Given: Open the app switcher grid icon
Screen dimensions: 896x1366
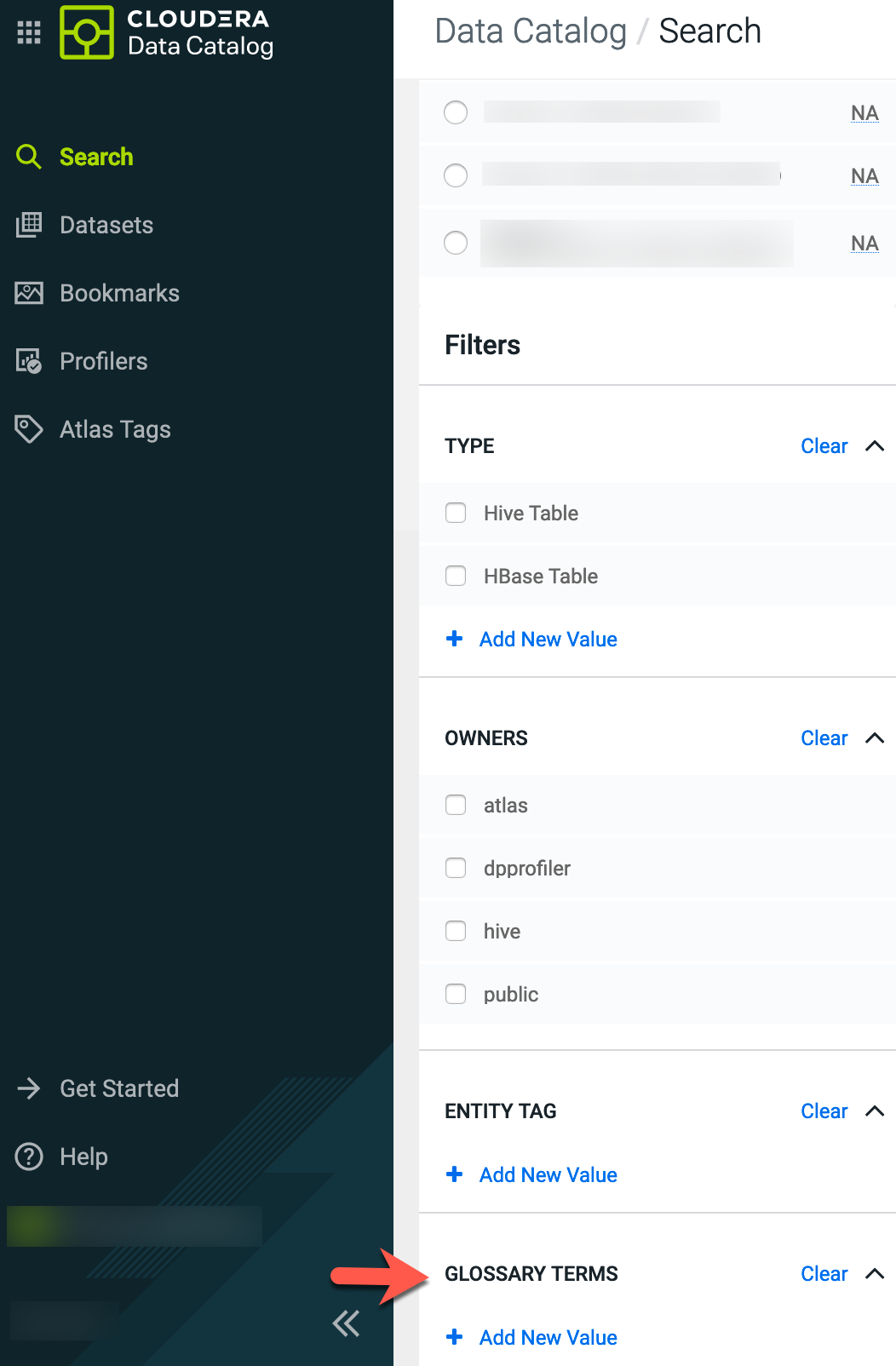Looking at the screenshot, I should tap(29, 32).
